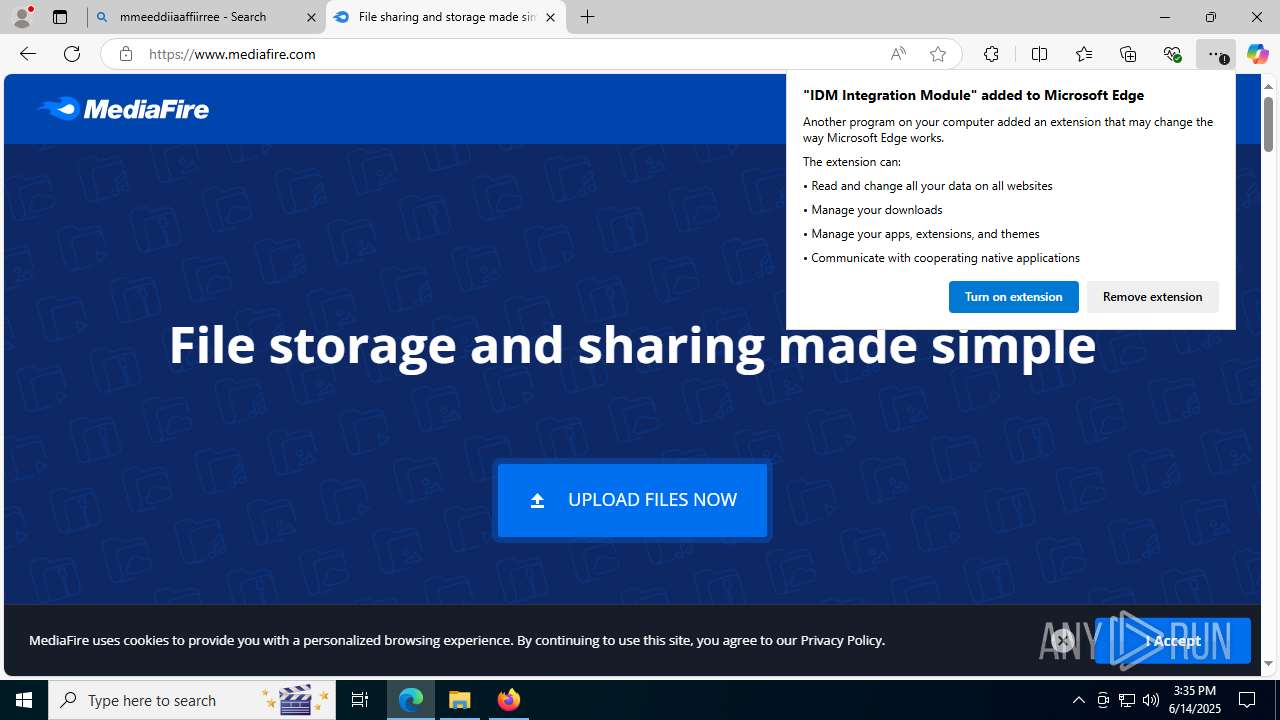
Task: Go back to previous page
Action: [28, 54]
